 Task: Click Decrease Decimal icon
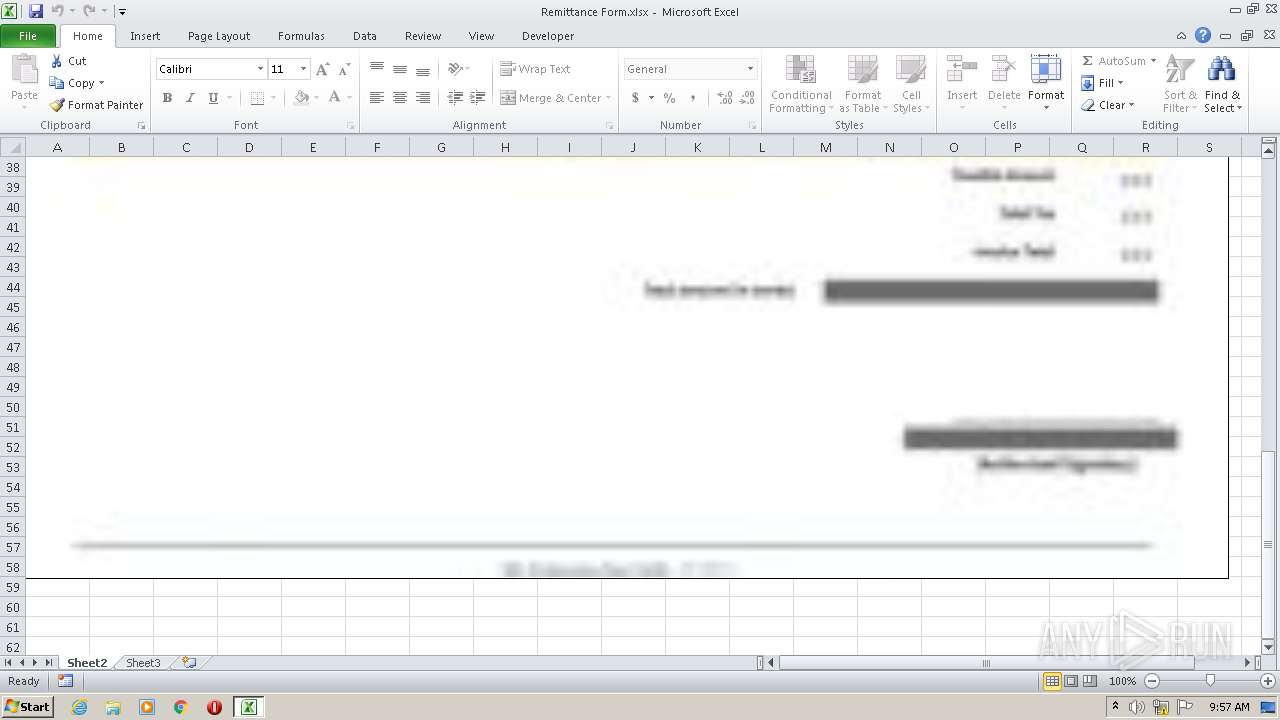click(x=748, y=98)
